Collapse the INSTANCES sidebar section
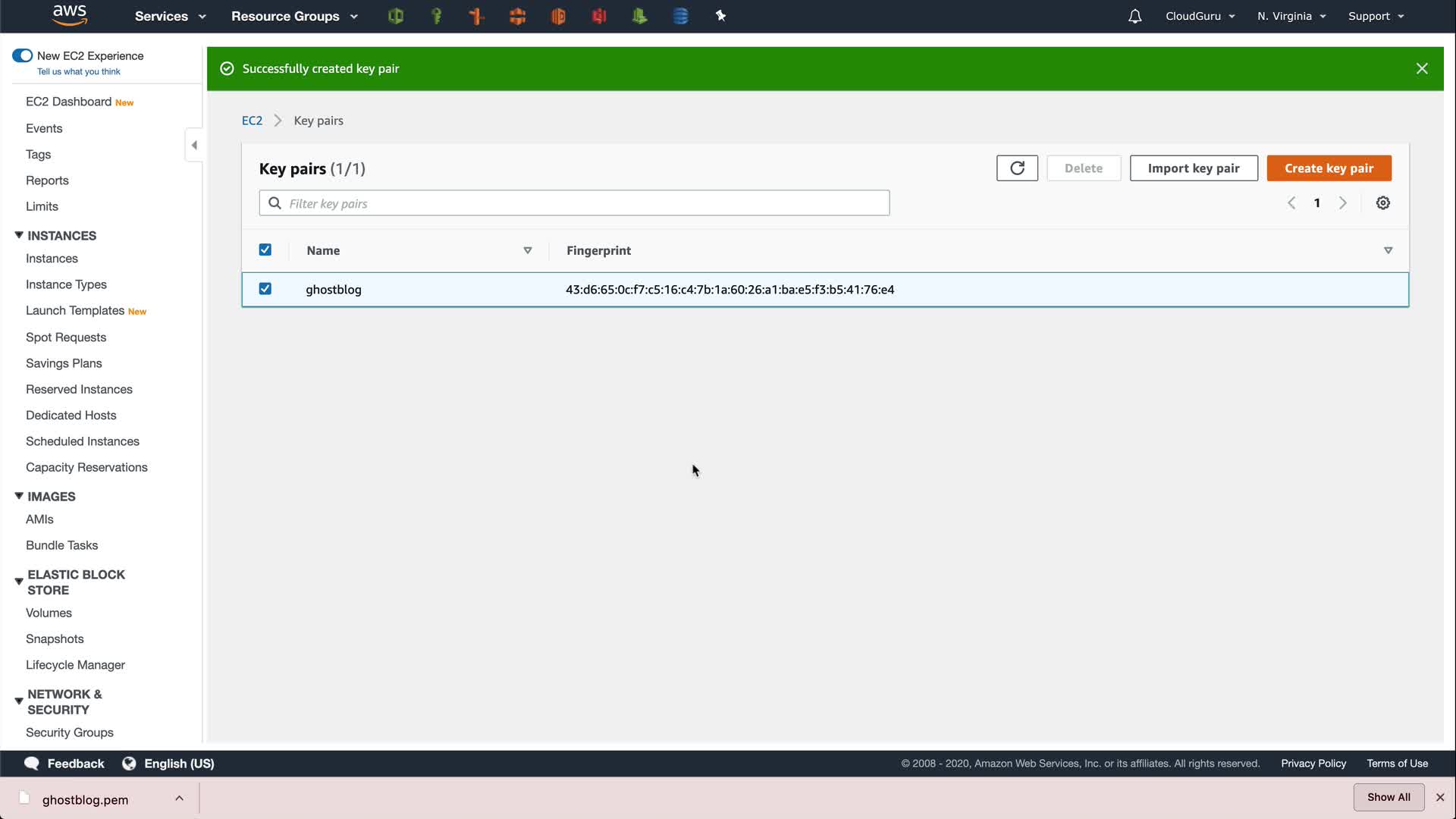The image size is (1456, 819). pyautogui.click(x=19, y=235)
